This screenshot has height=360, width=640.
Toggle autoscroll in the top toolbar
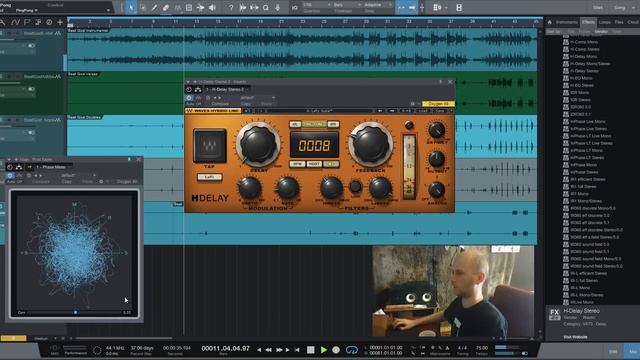[x=402, y=7]
